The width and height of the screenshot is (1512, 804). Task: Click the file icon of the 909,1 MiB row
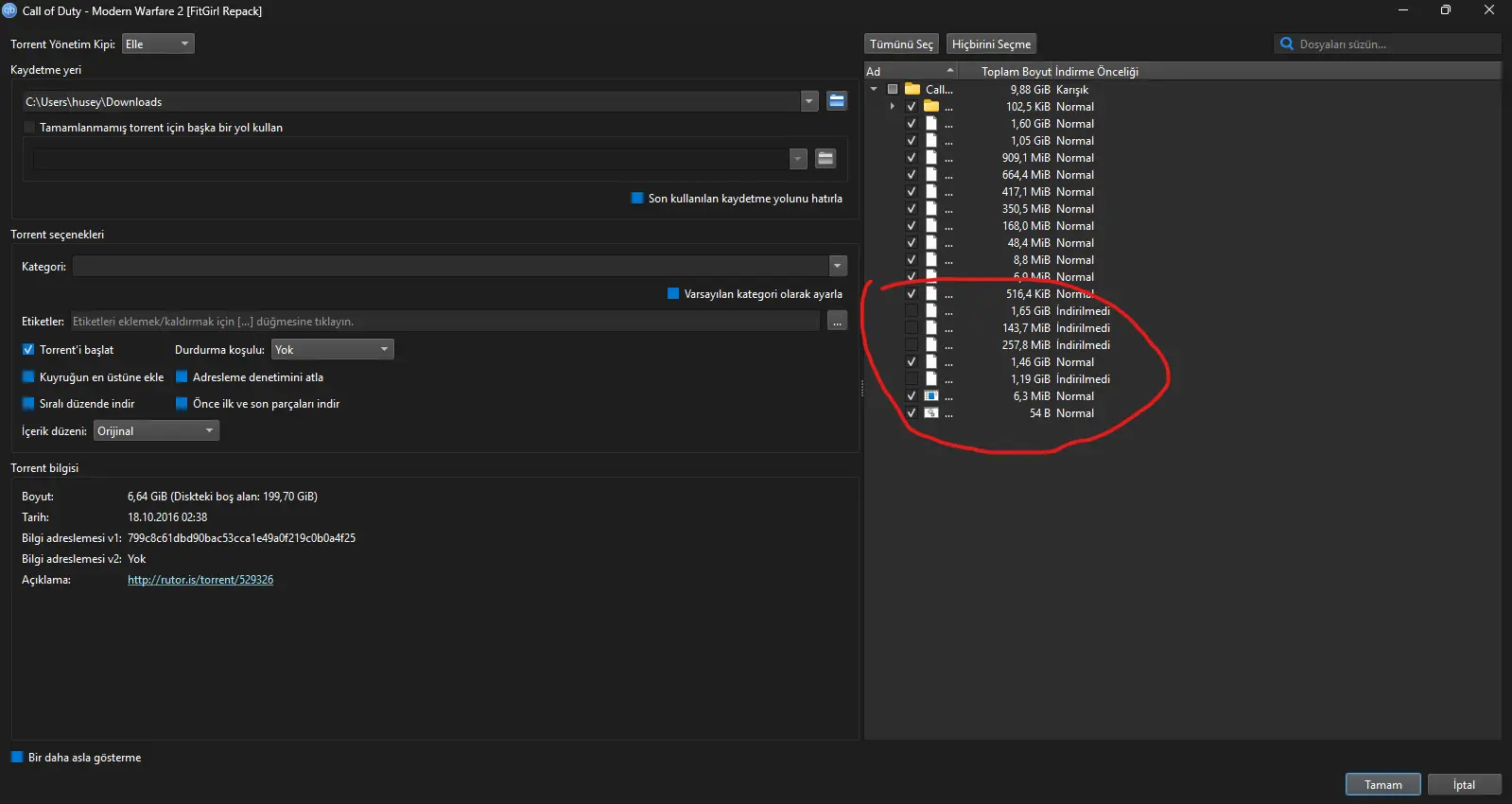point(931,157)
